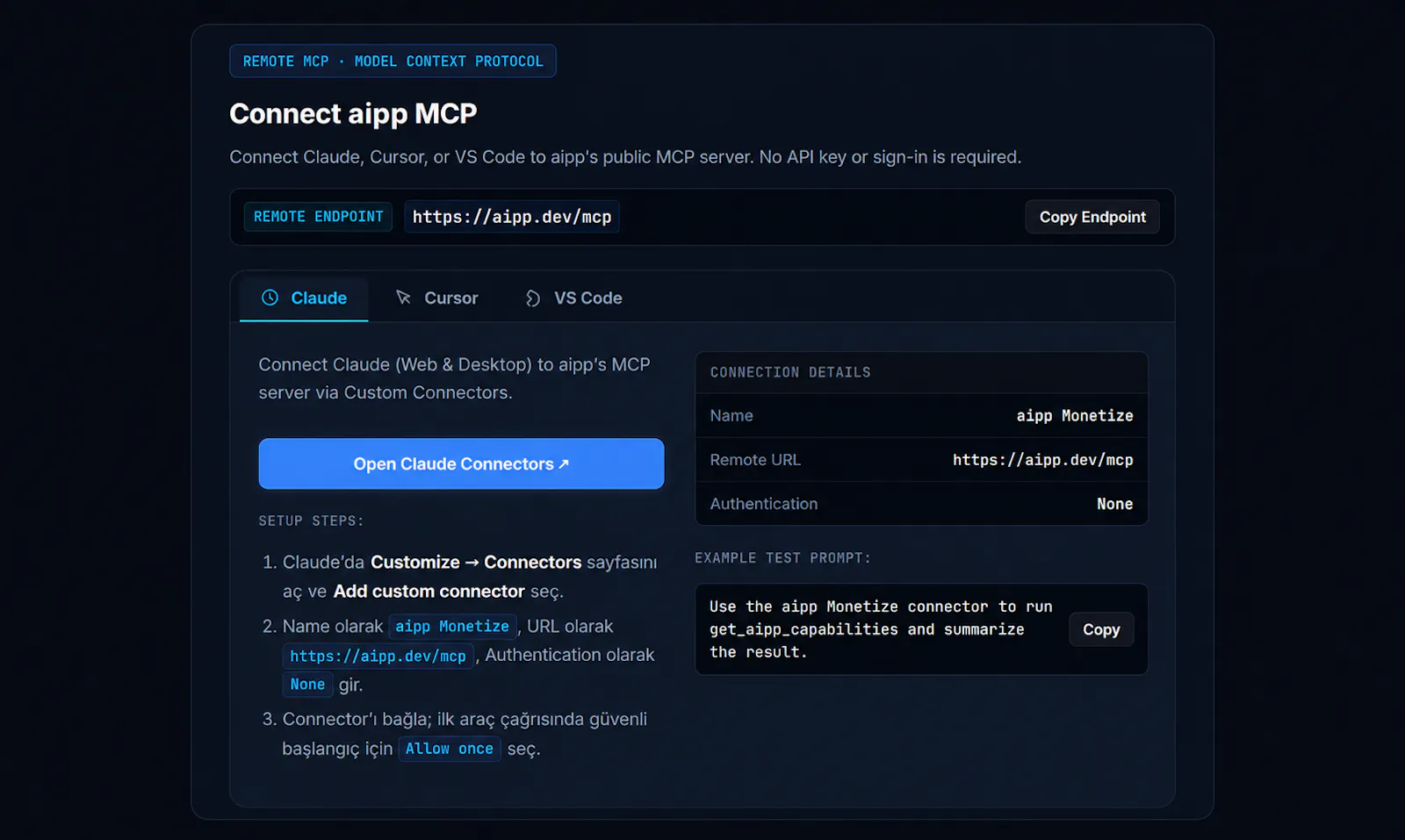Click the Allow once code chip
This screenshot has width=1405, height=840.
(x=449, y=749)
